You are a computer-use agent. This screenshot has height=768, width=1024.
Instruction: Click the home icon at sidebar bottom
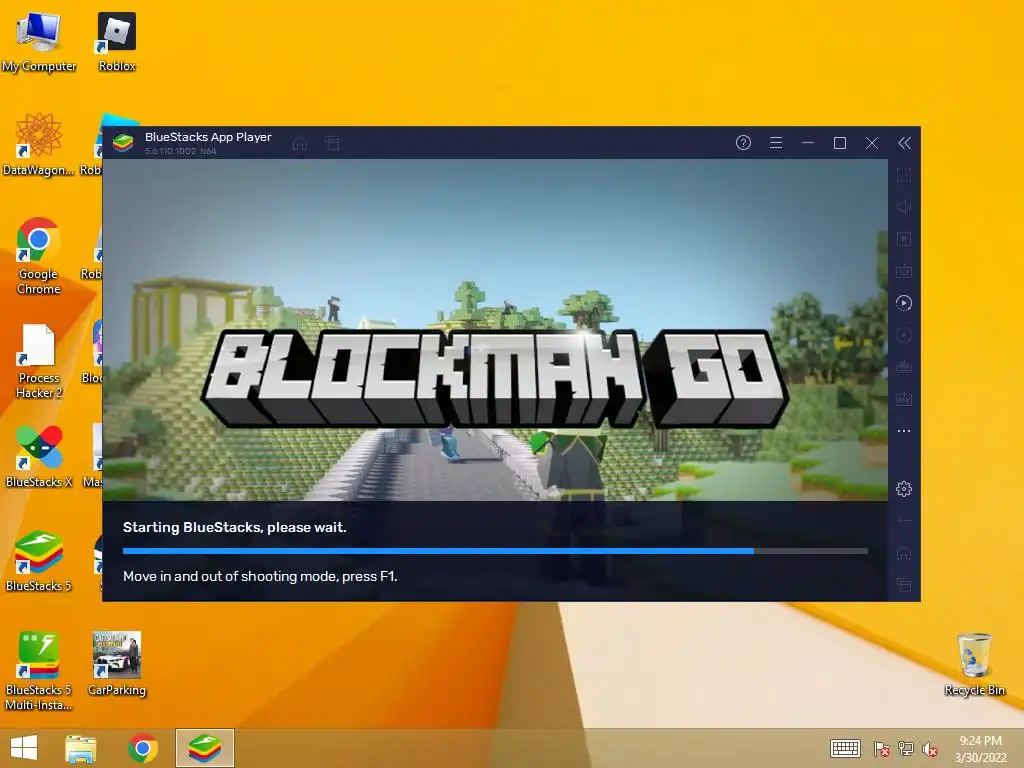point(904,554)
